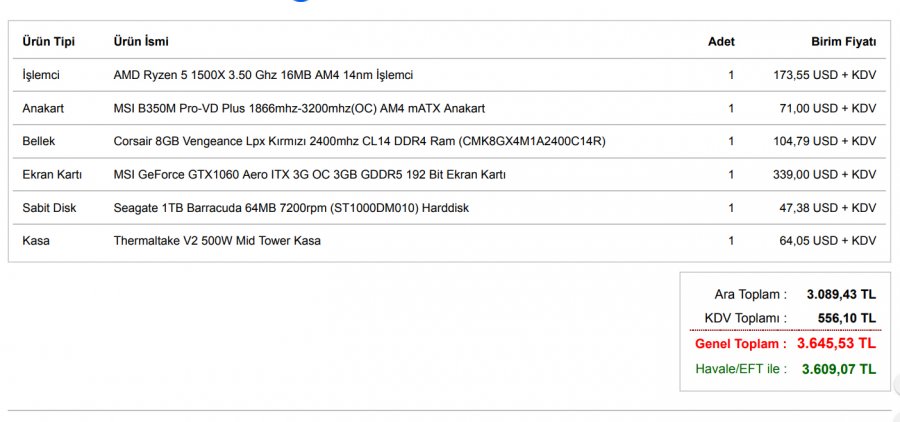Screen dimensions: 900x422
Task: Click the transfer price 3.609,07 TL
Action: pyautogui.click(x=839, y=369)
